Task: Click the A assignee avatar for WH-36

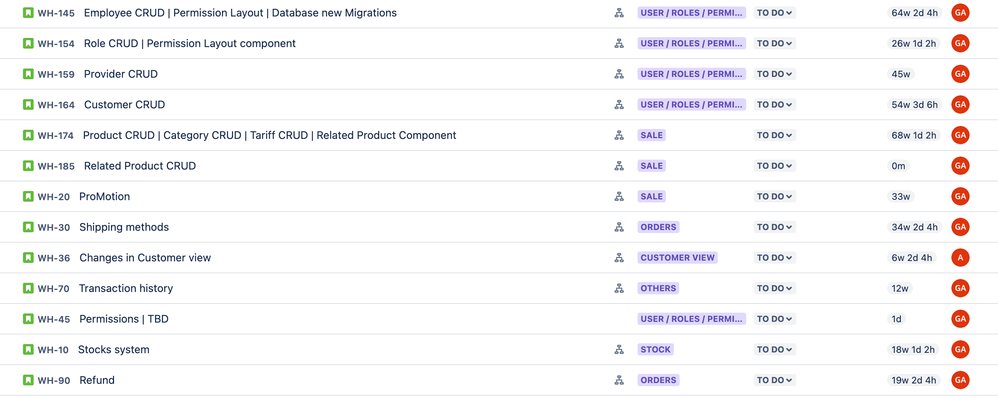Action: (x=960, y=257)
